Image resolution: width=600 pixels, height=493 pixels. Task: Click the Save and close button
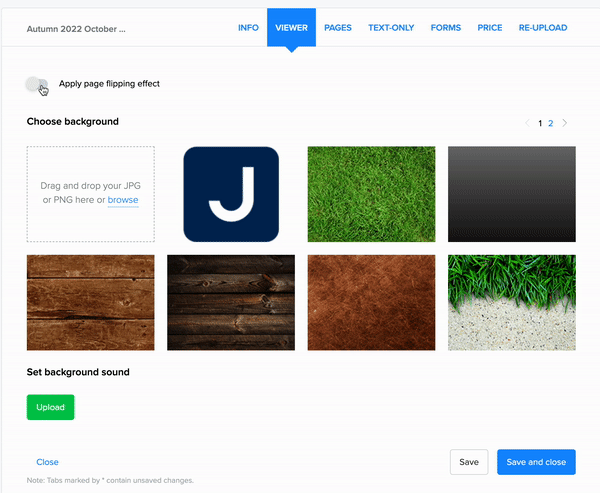point(536,462)
